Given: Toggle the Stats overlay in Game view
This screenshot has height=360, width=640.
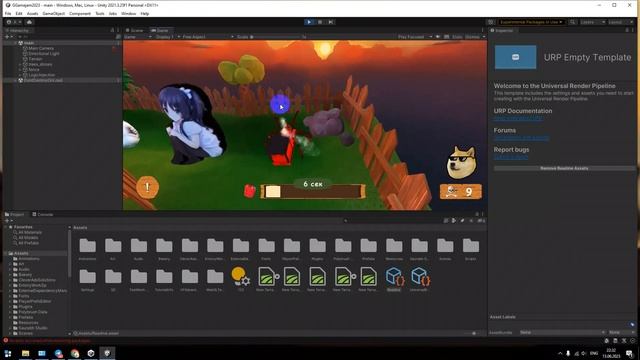Looking at the screenshot, I should click(457, 37).
